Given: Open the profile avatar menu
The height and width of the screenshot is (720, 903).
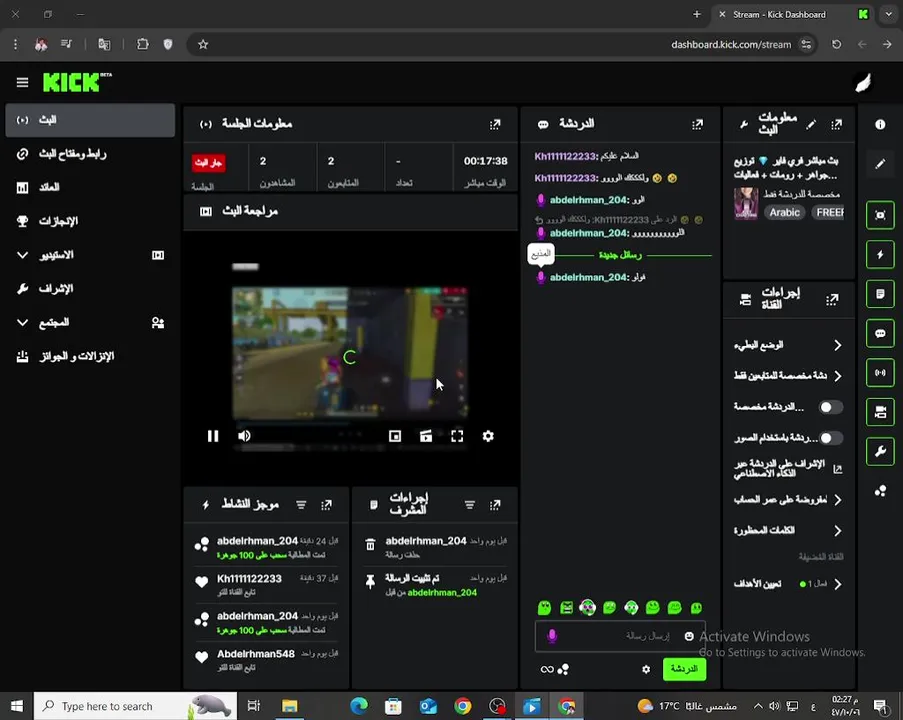Looking at the screenshot, I should pyautogui.click(x=863, y=83).
